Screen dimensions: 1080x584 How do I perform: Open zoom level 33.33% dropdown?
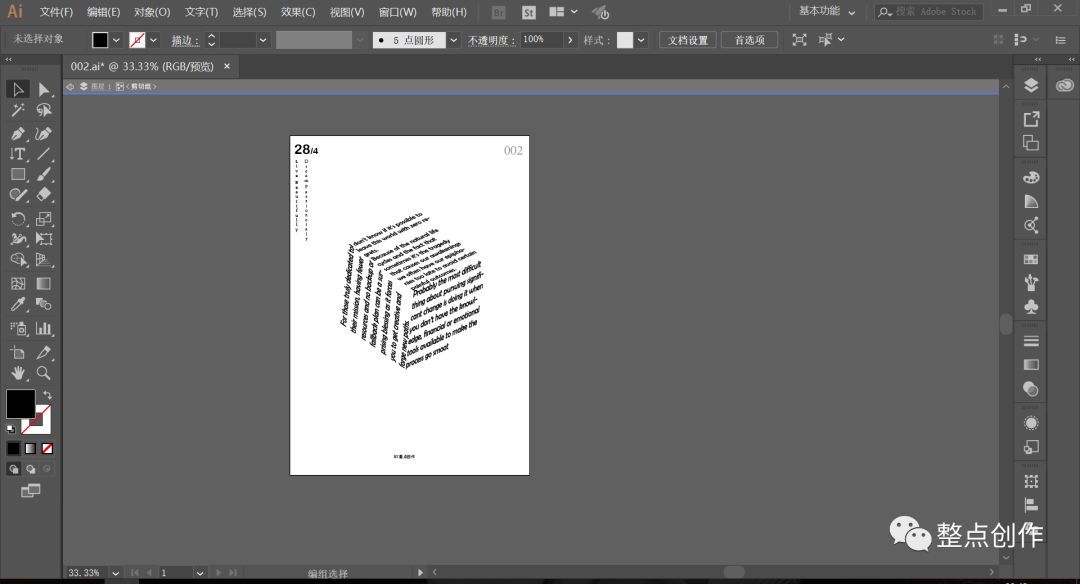pos(116,573)
